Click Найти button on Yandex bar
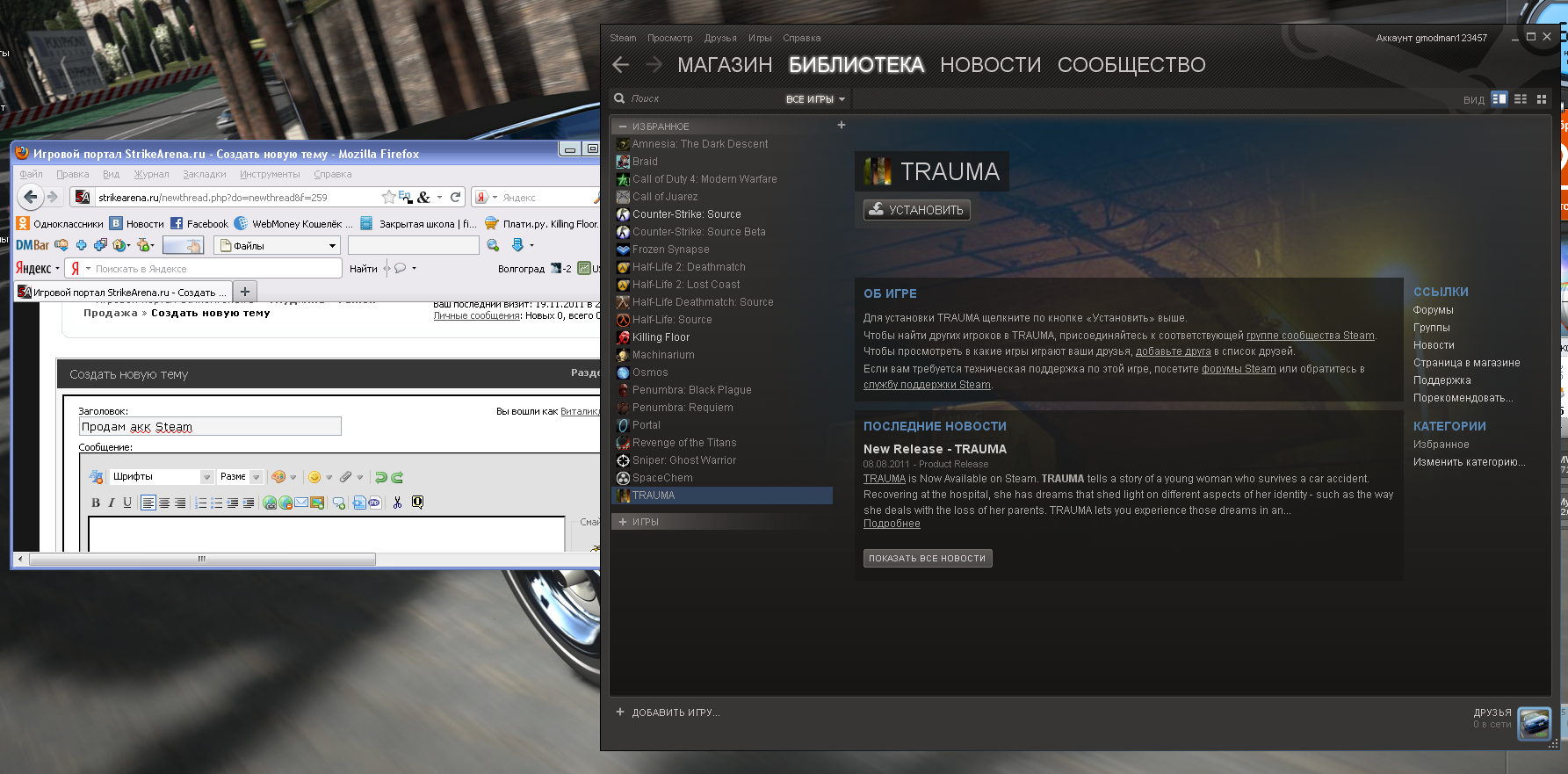This screenshot has height=774, width=1568. click(x=363, y=269)
